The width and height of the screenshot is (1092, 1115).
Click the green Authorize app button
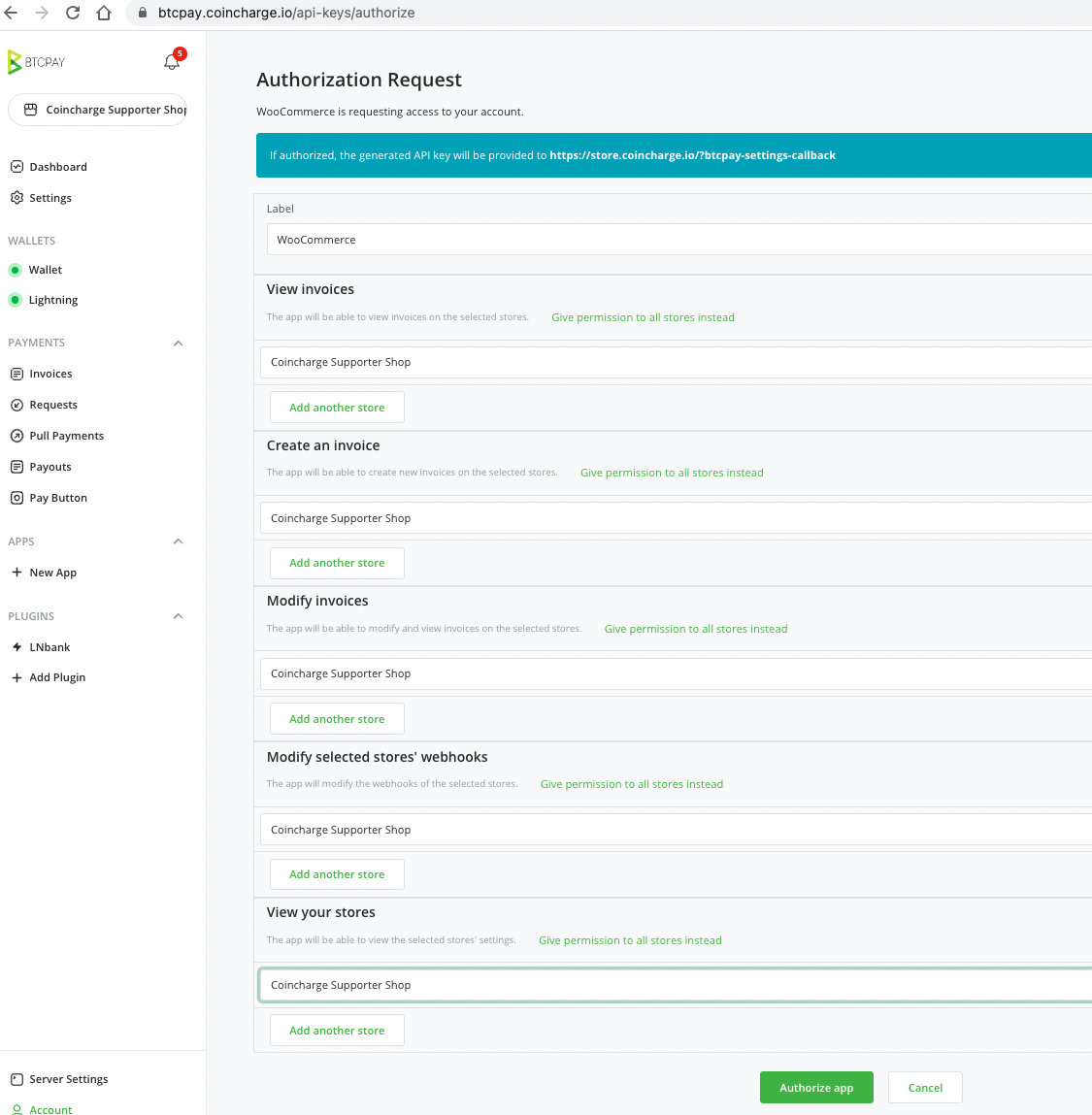pyautogui.click(x=816, y=1088)
